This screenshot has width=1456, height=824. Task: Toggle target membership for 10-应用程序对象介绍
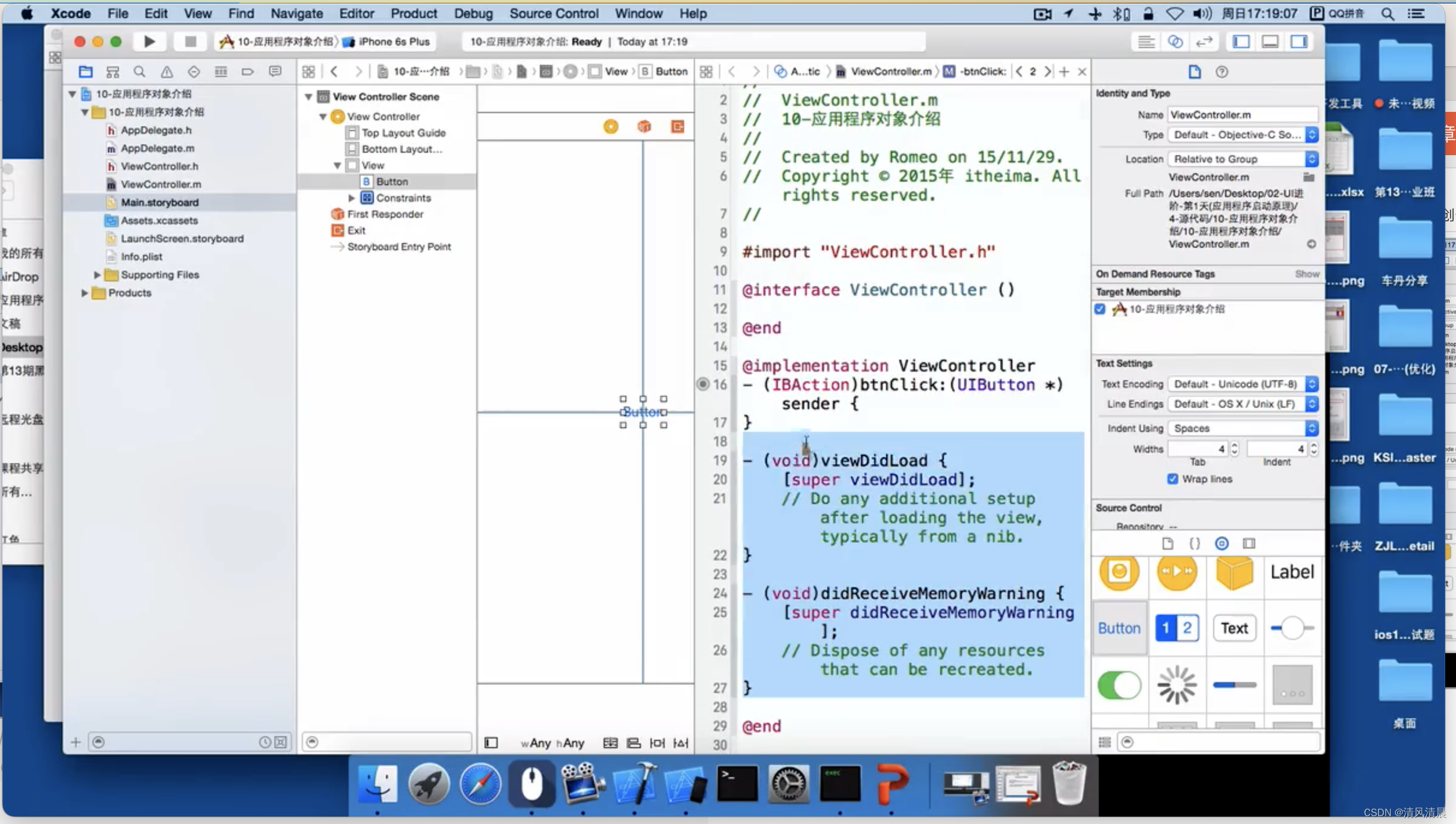coord(1100,309)
